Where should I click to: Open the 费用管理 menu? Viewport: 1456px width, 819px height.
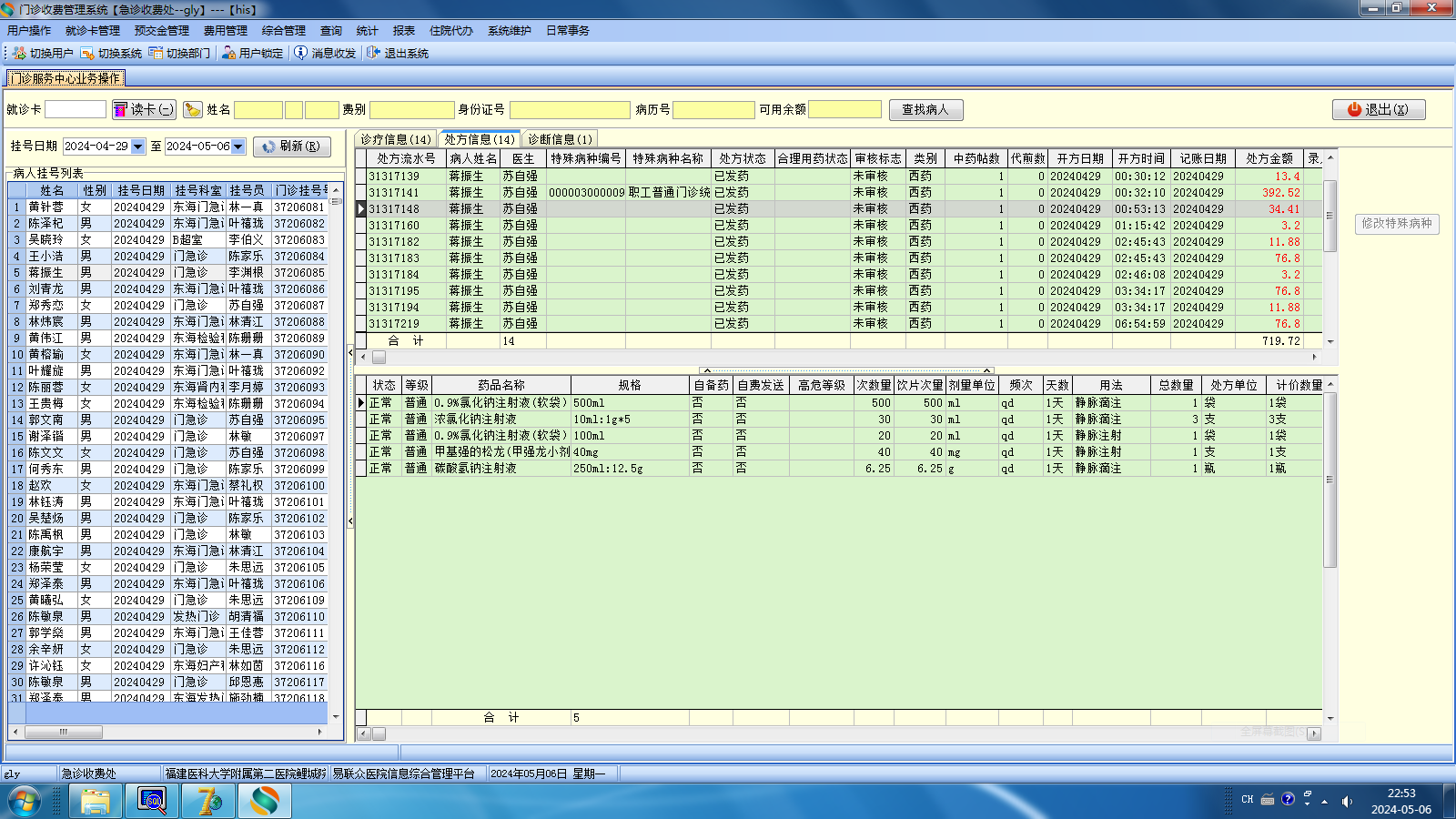pyautogui.click(x=225, y=31)
